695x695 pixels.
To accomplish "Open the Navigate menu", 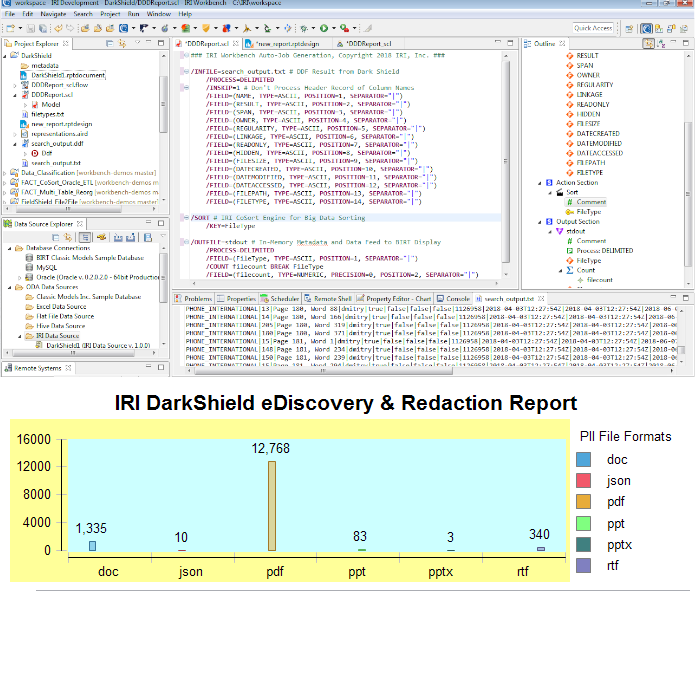I will [53, 14].
